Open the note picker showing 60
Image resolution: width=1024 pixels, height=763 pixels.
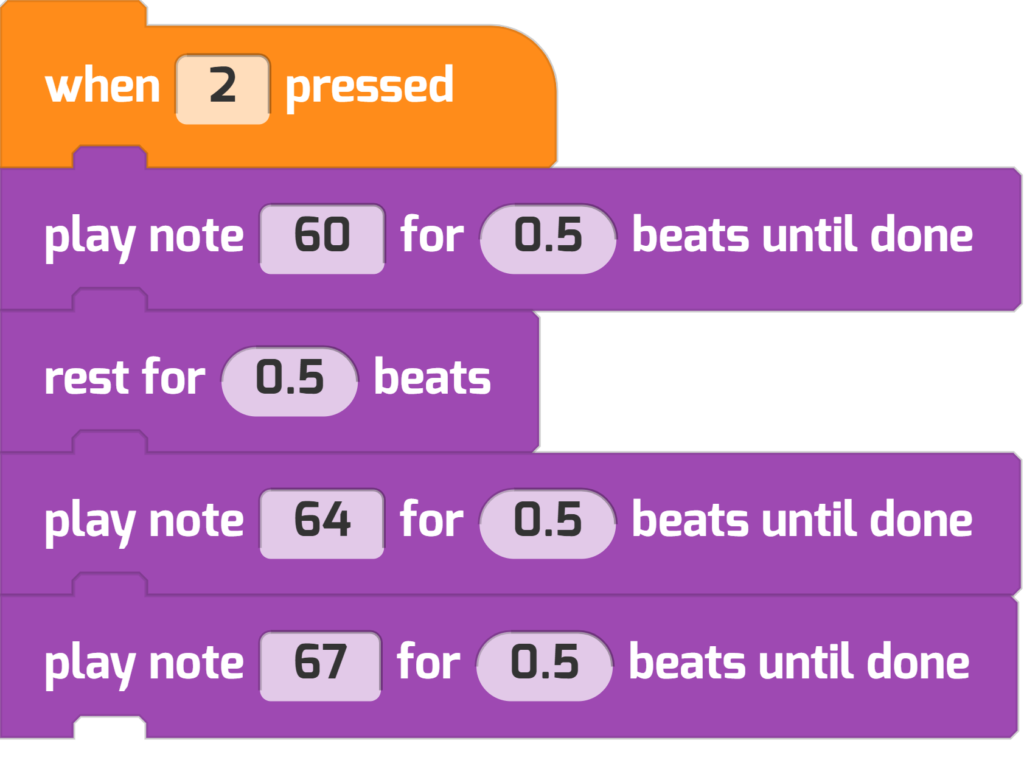click(x=322, y=238)
